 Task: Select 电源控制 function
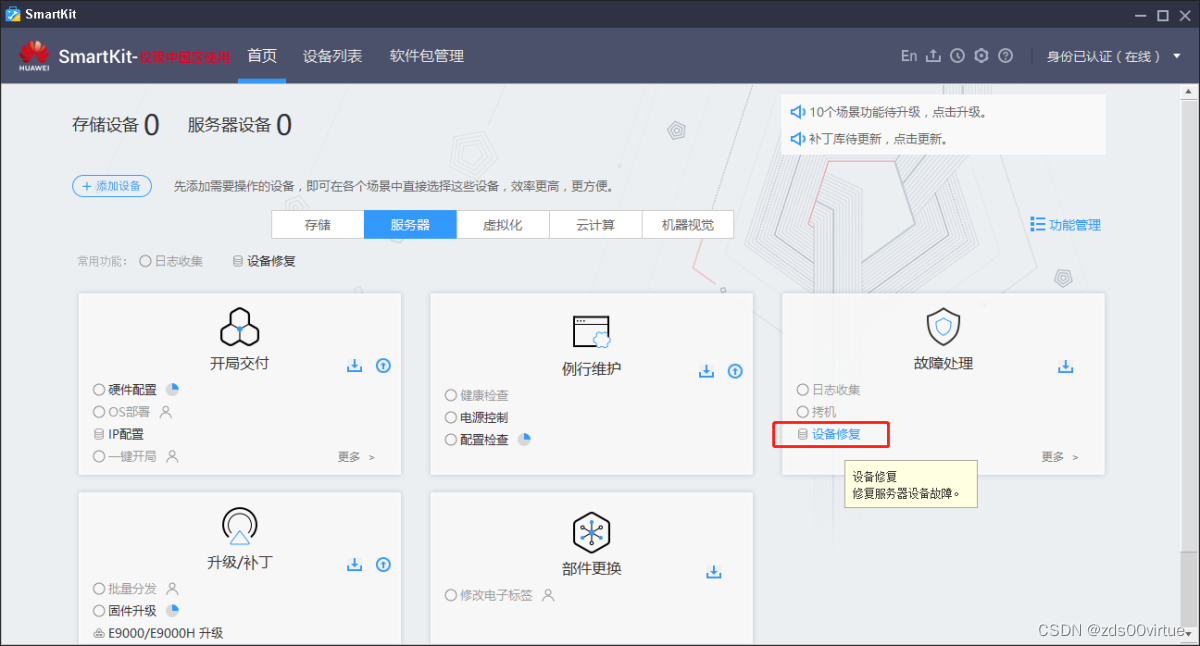(477, 418)
